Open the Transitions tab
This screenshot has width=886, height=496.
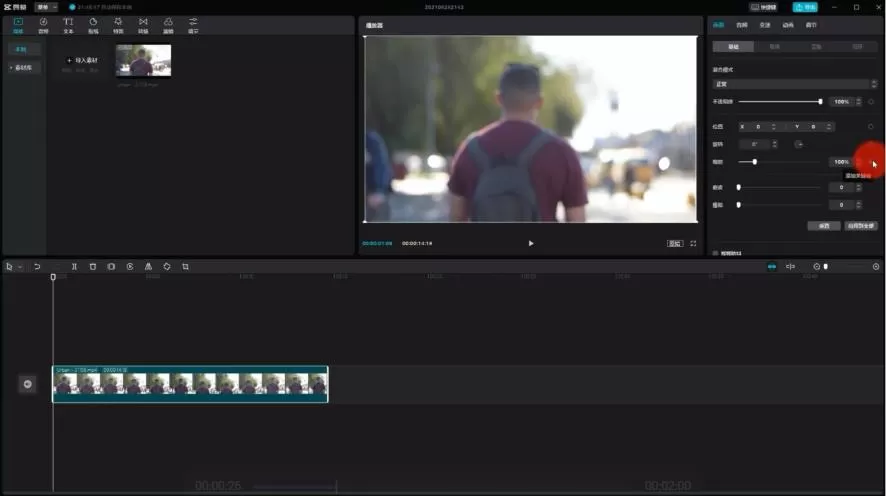[x=143, y=24]
